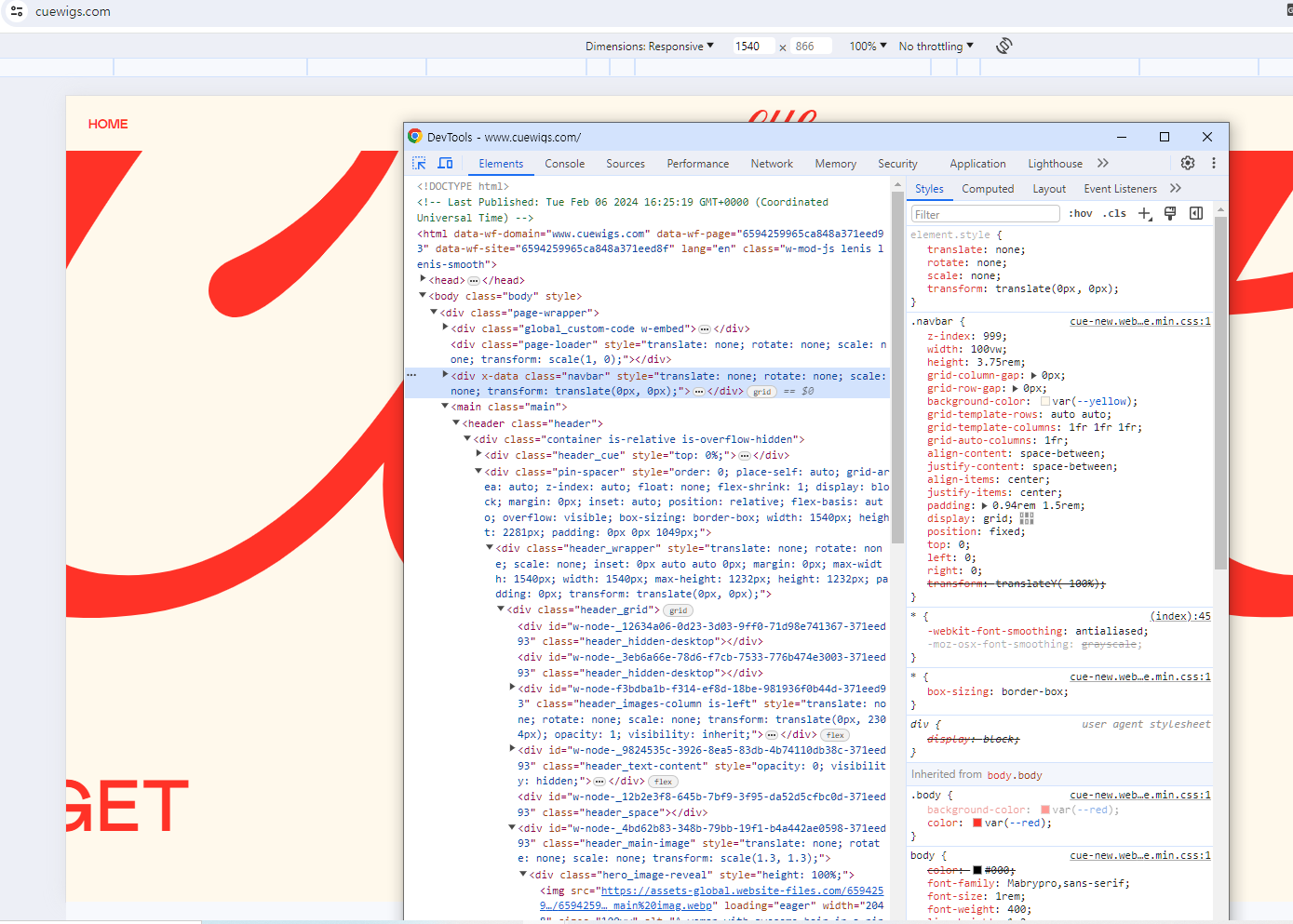Open DevTools settings gear
The image size is (1293, 924).
pyautogui.click(x=1188, y=163)
